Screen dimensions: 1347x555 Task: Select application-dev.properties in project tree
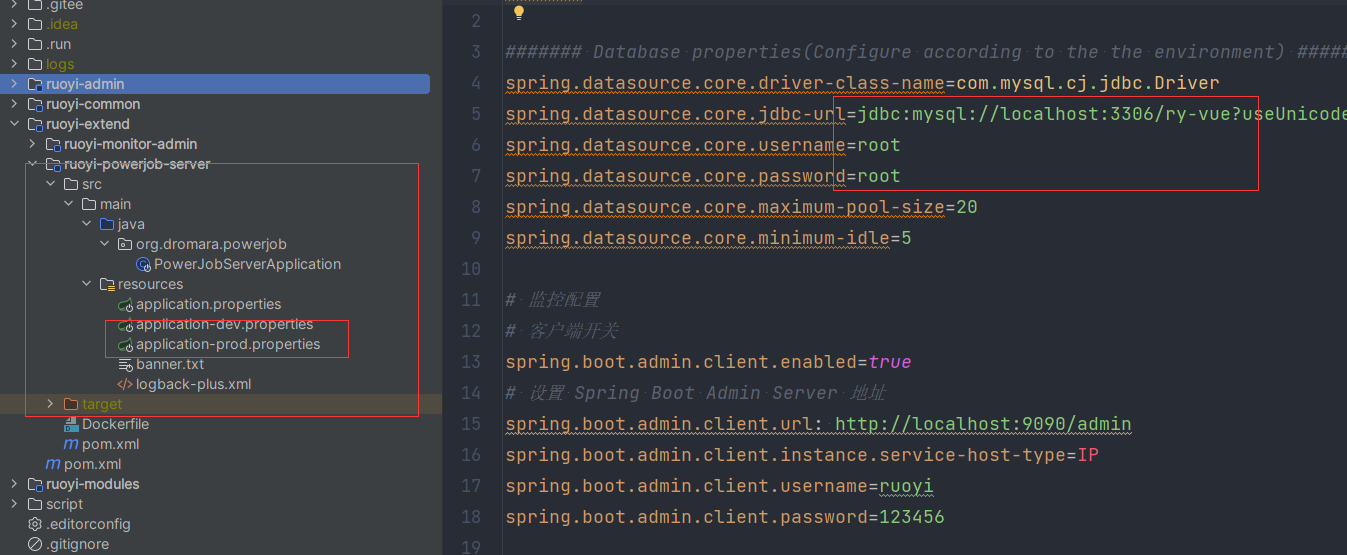(225, 324)
